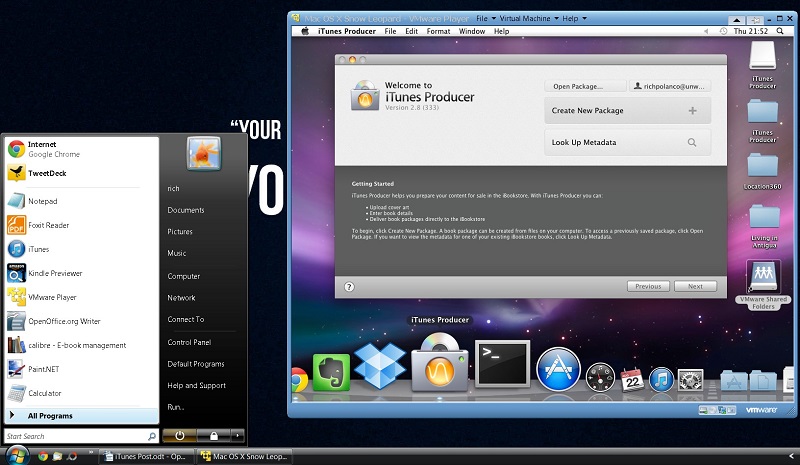This screenshot has width=800, height=465.
Task: Click the Chrome quick launch taskbar icon
Action: point(43,456)
